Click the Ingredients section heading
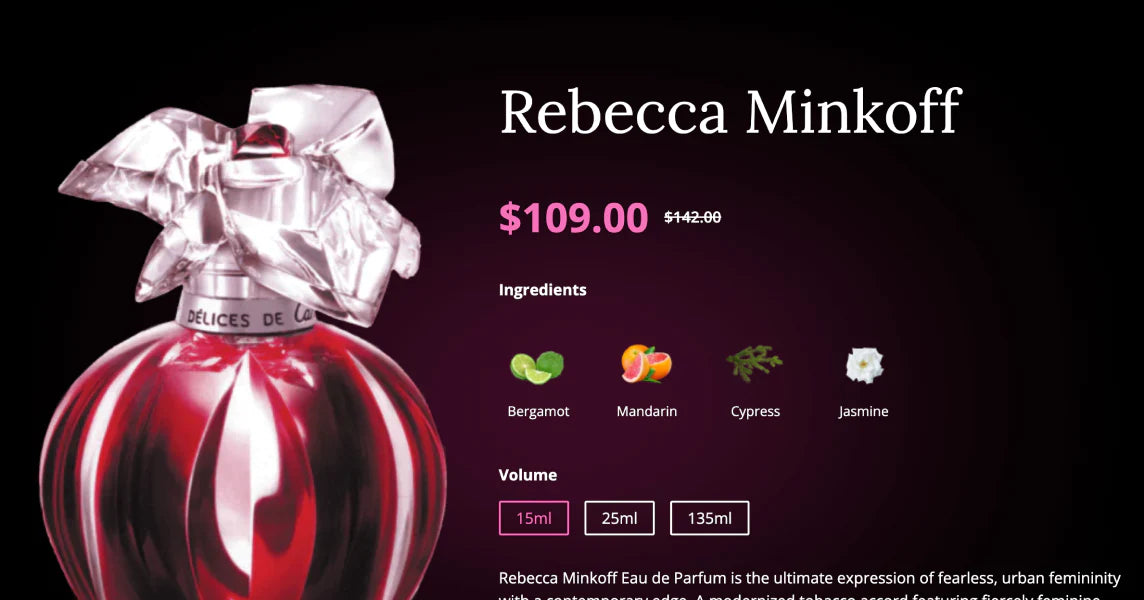1144x600 pixels. 542,290
